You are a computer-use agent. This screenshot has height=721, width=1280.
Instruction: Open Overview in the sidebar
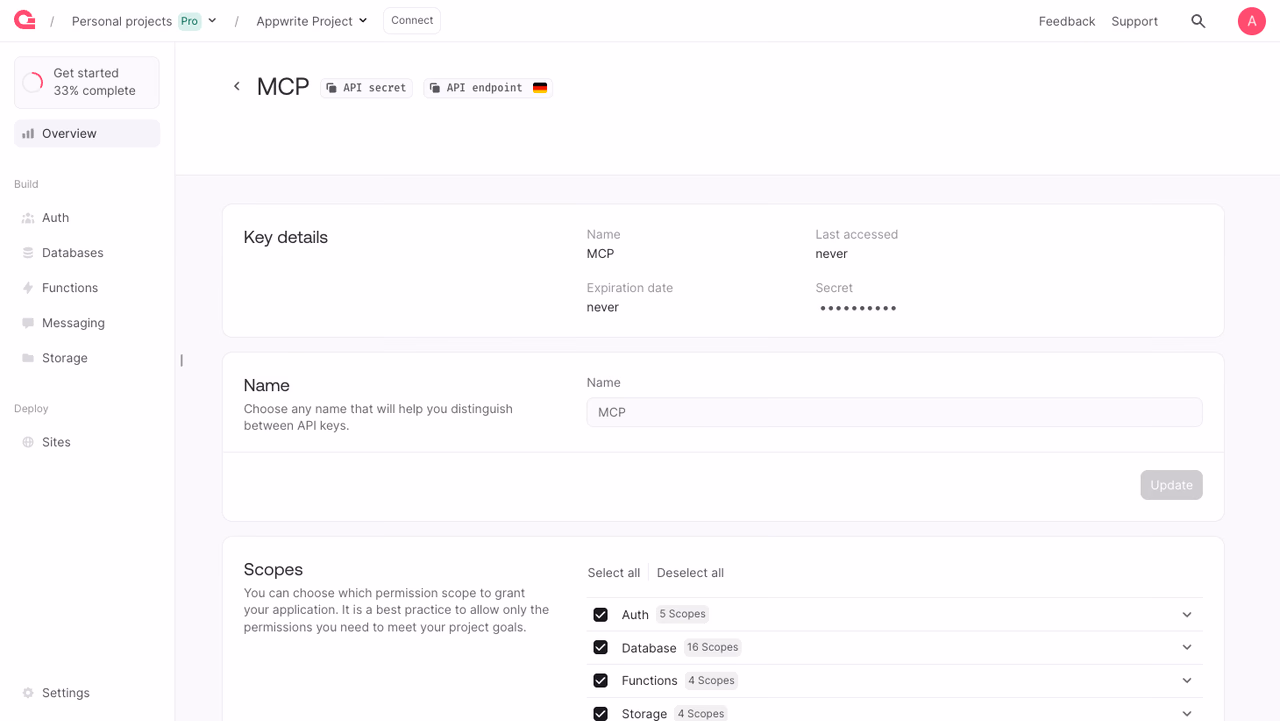tap(87, 133)
